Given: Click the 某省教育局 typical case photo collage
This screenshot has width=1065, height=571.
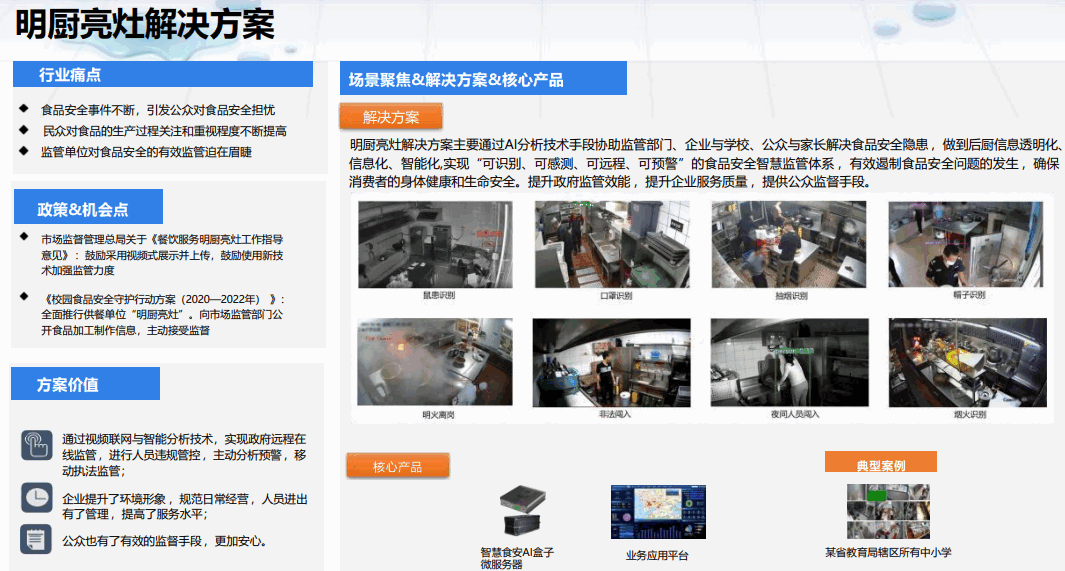Looking at the screenshot, I should pyautogui.click(x=888, y=512).
